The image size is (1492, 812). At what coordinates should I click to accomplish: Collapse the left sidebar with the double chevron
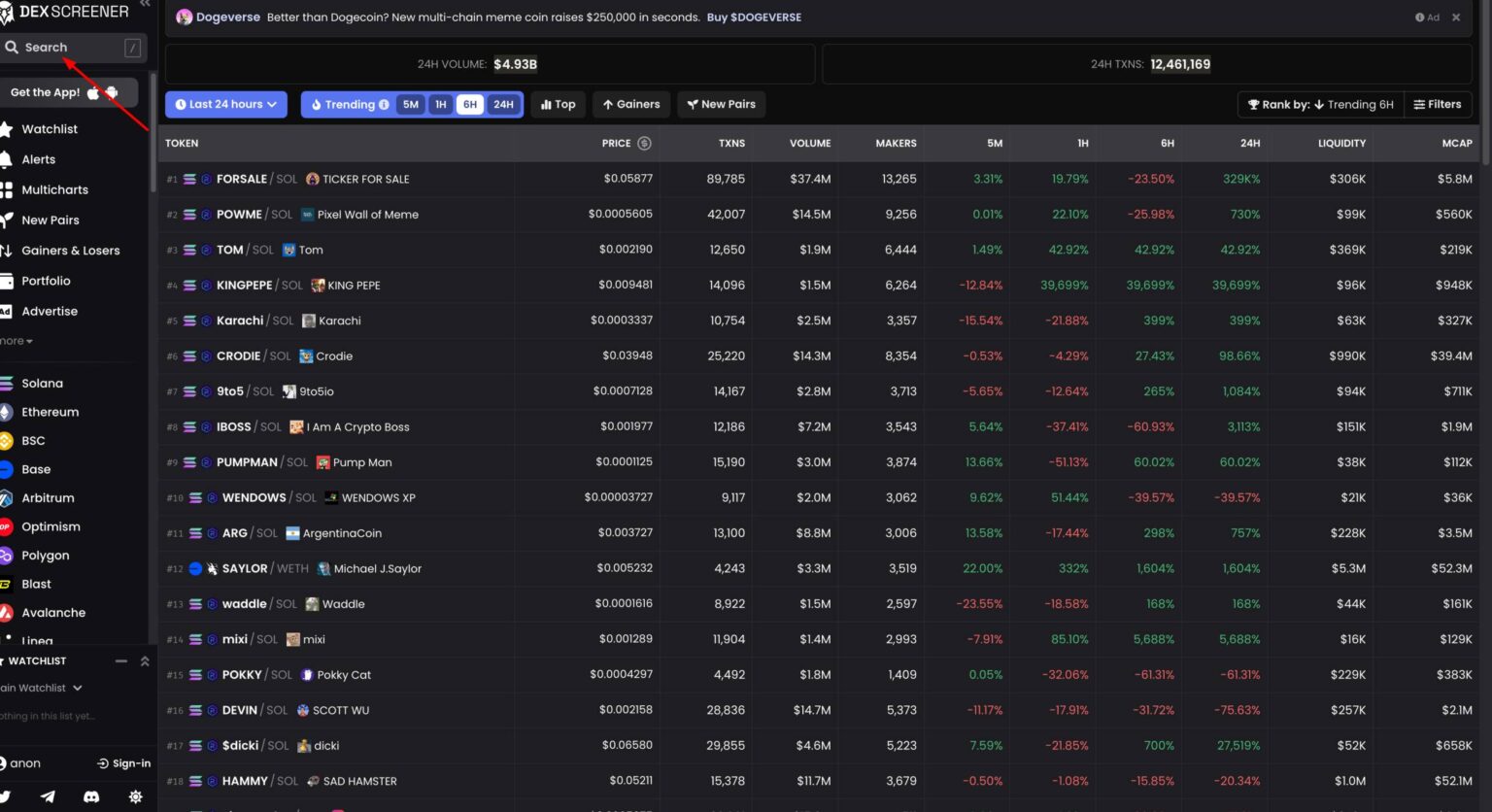pos(146,5)
